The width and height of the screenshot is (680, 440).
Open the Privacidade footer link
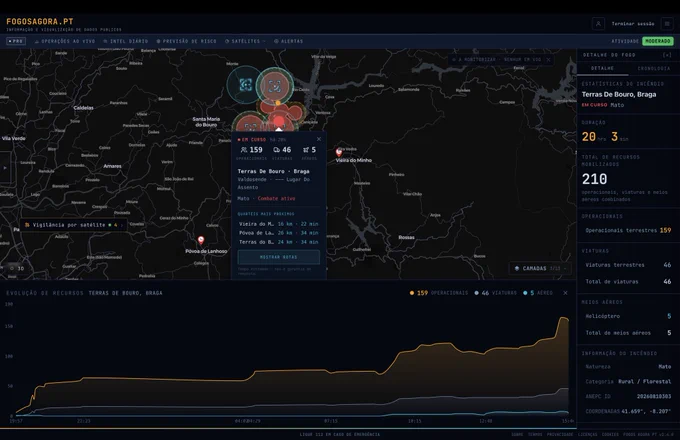point(560,434)
